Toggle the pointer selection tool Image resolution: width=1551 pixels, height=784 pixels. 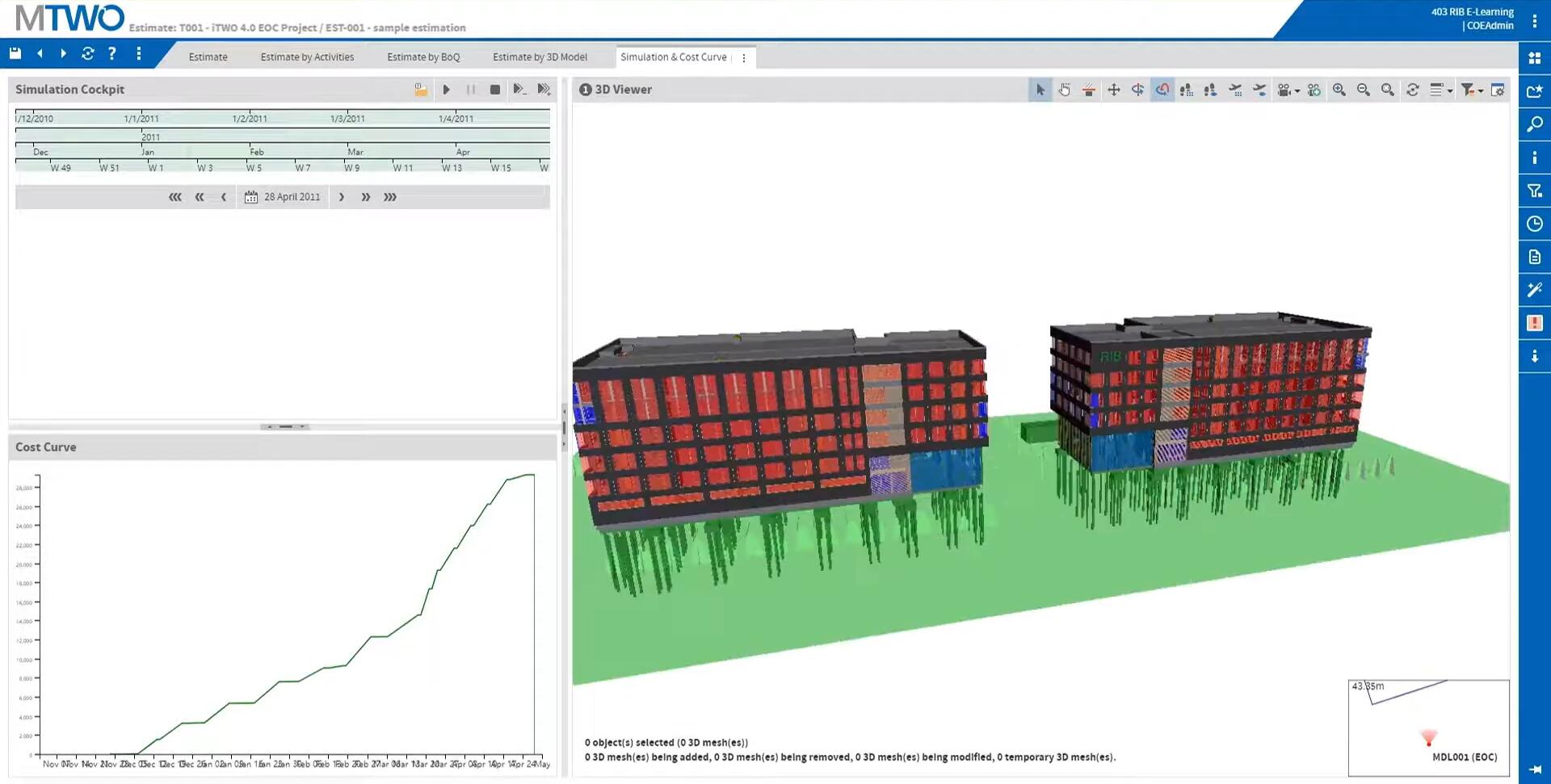(1040, 90)
